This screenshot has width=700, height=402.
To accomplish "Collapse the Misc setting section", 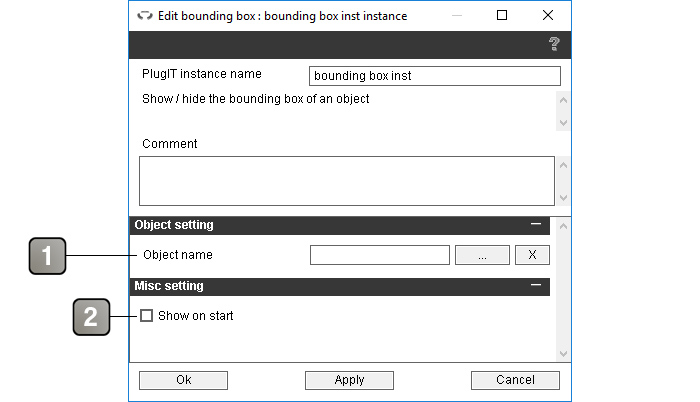I will point(536,285).
